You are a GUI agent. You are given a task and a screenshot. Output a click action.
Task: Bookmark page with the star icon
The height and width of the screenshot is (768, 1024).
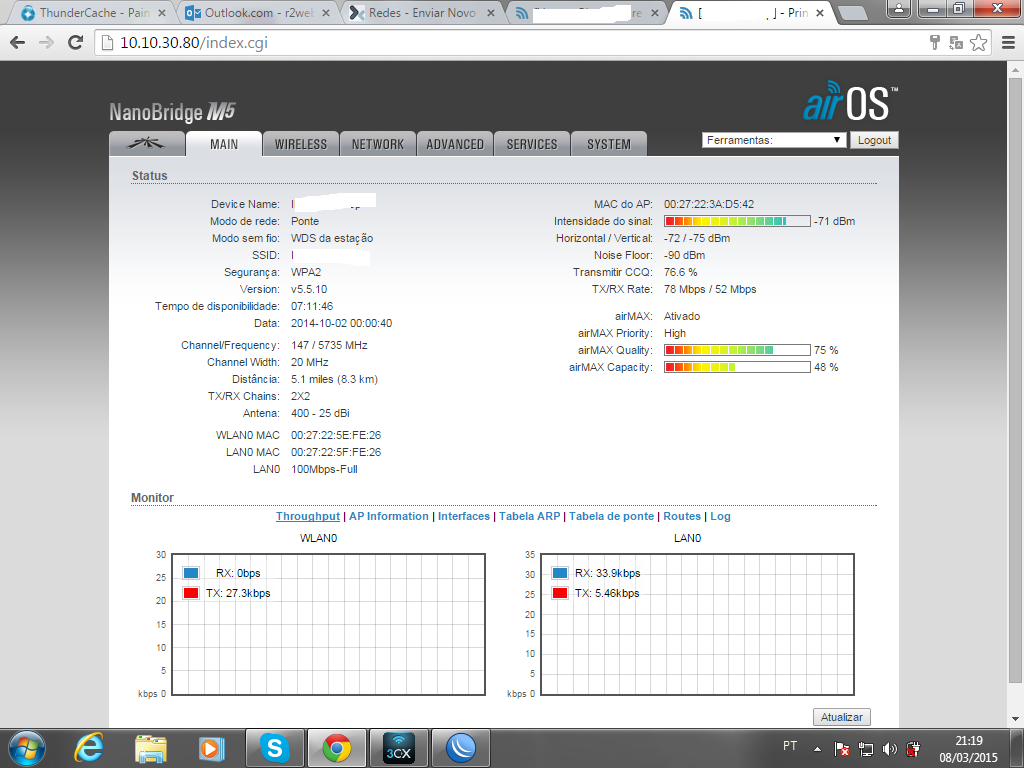pos(978,42)
